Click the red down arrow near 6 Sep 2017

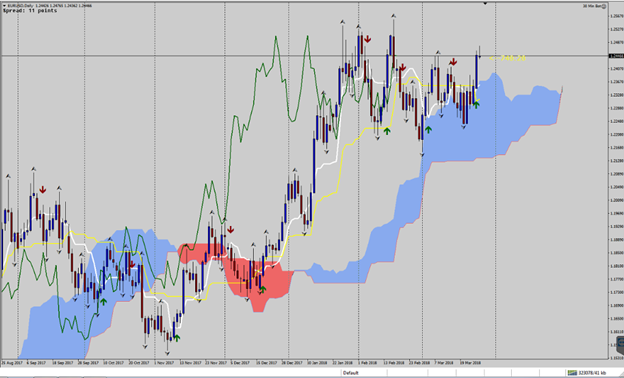[x=43, y=190]
